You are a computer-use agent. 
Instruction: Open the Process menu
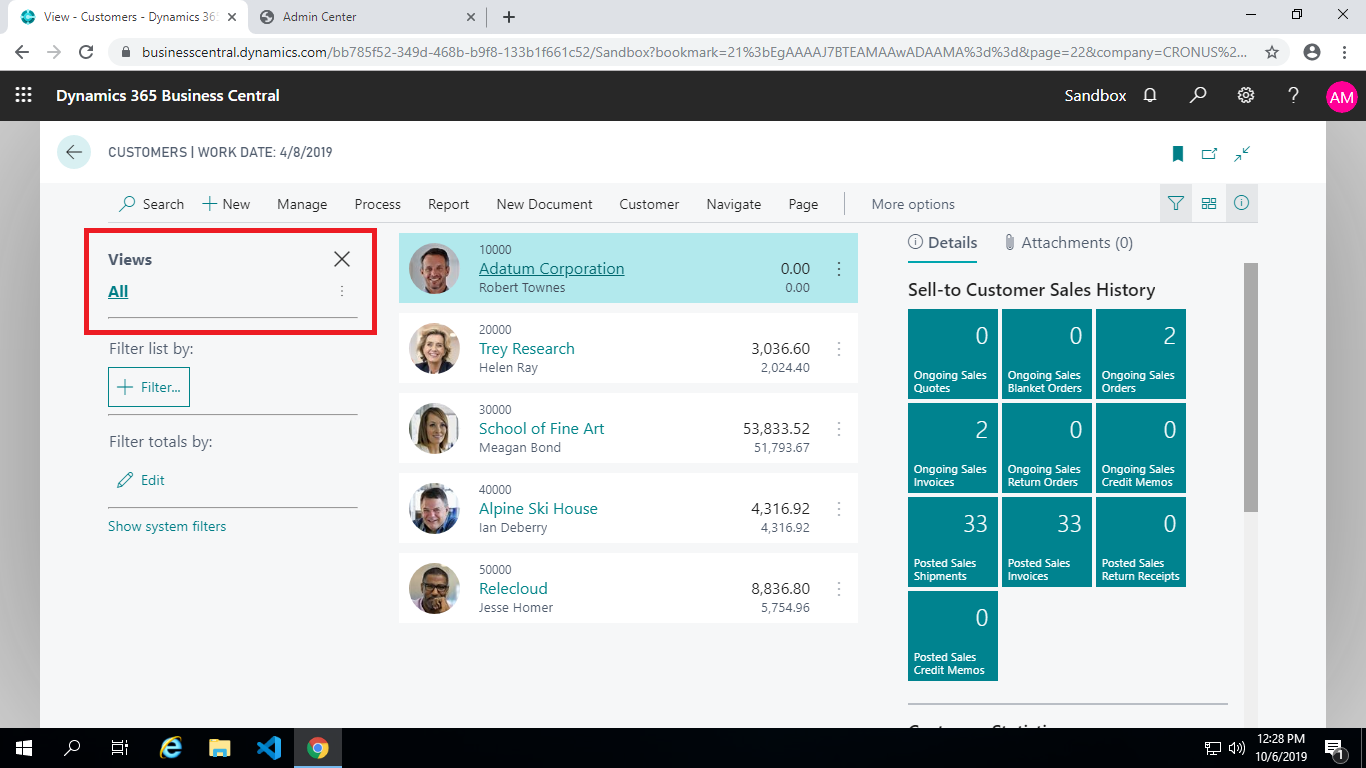[x=377, y=204]
